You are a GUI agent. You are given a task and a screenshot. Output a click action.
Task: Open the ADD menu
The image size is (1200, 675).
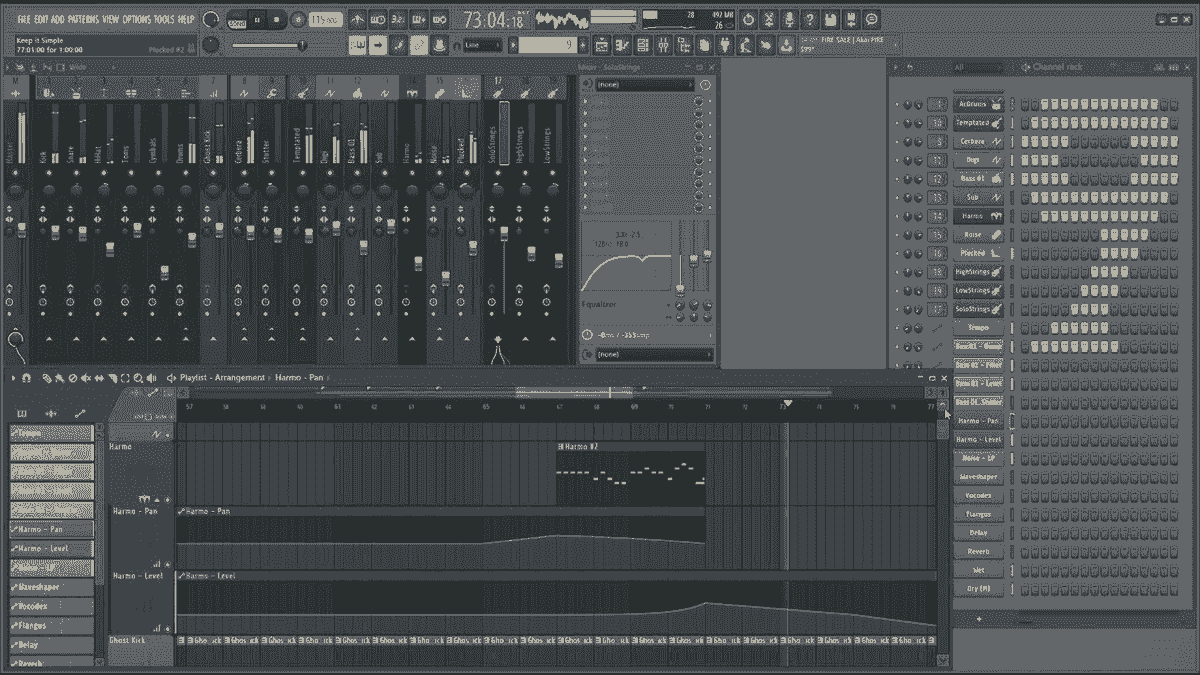[x=58, y=19]
